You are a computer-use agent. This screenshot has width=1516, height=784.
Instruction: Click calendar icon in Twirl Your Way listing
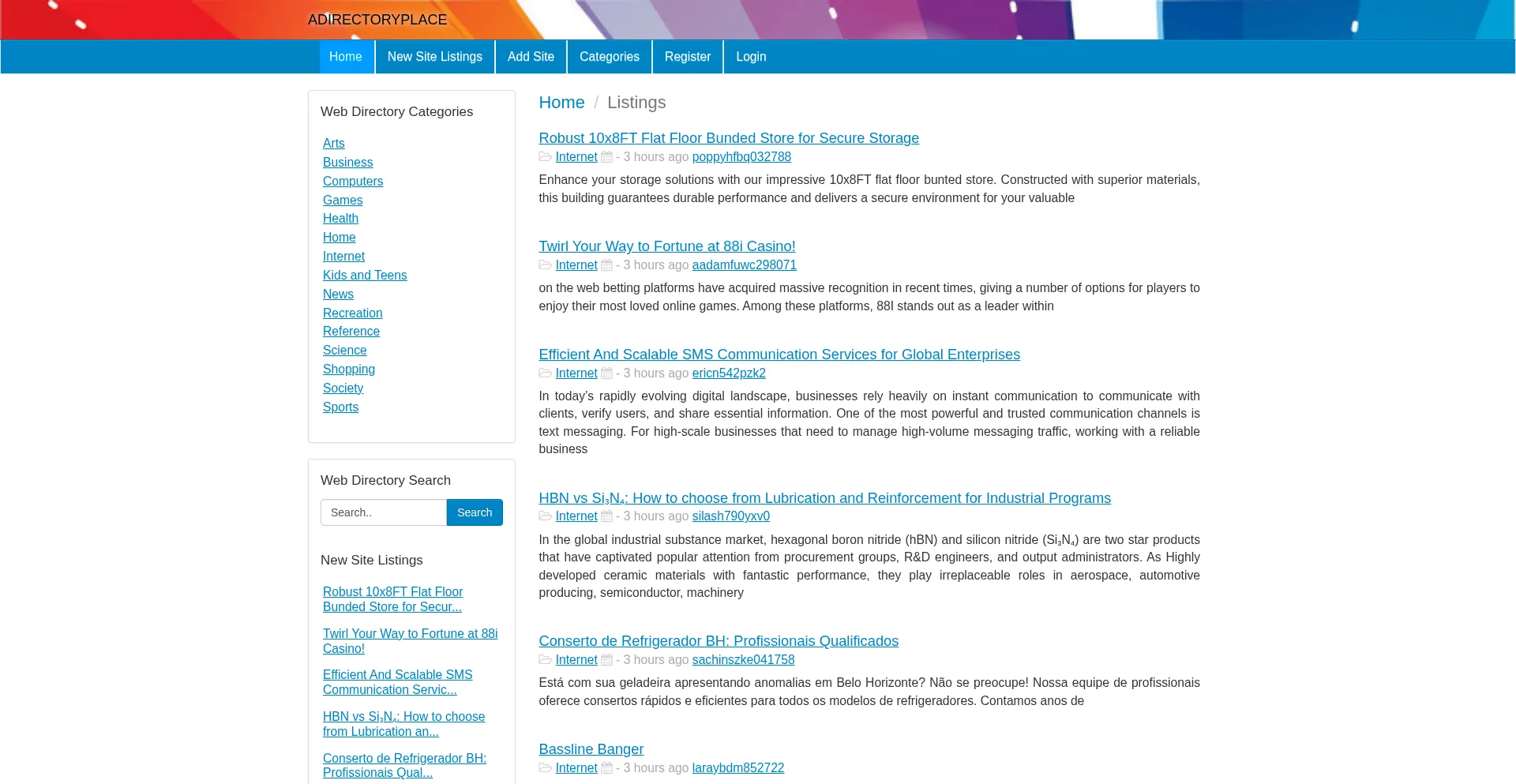(606, 265)
